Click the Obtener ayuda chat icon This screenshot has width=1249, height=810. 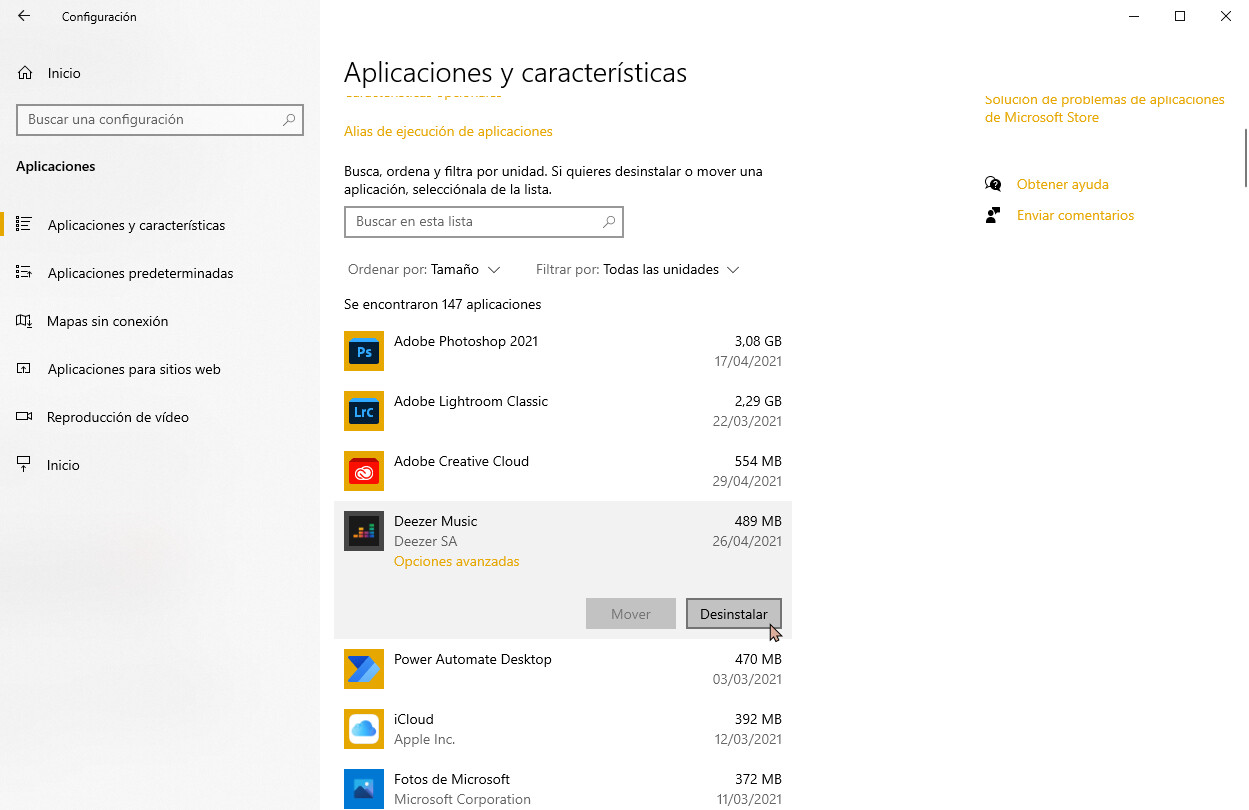[993, 184]
